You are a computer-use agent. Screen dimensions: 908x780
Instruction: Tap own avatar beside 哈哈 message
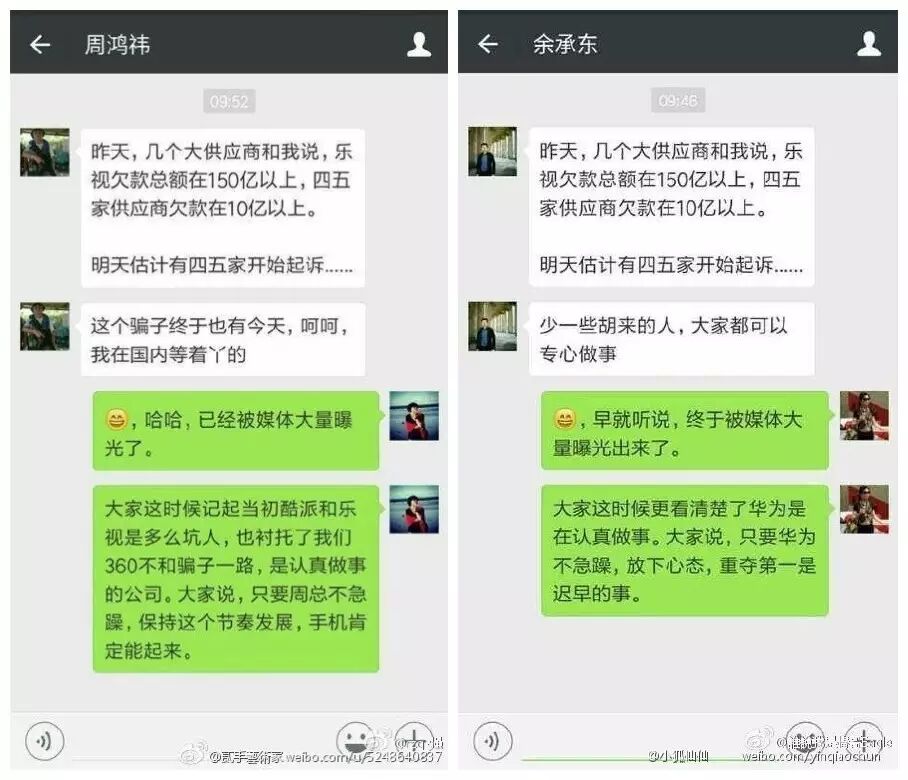click(x=413, y=416)
